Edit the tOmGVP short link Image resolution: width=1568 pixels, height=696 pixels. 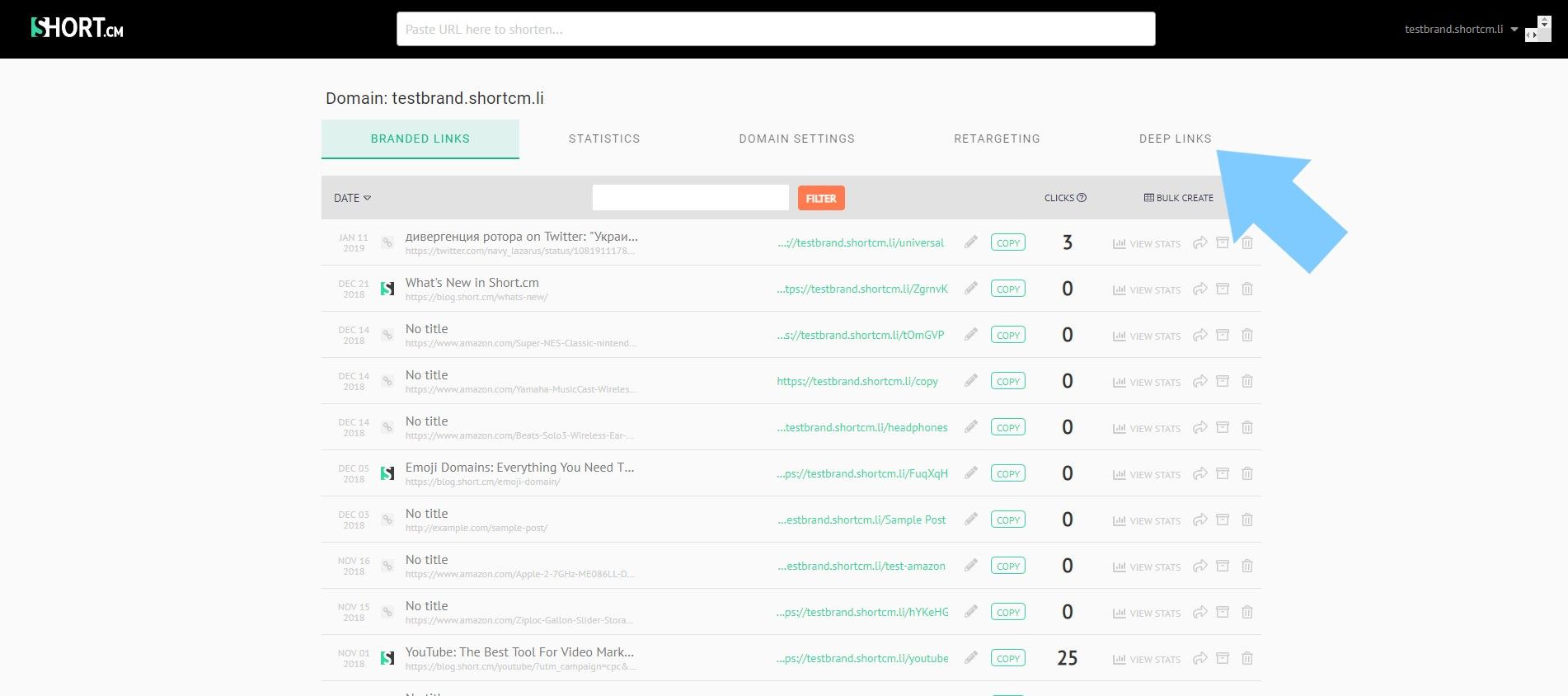[x=971, y=334]
